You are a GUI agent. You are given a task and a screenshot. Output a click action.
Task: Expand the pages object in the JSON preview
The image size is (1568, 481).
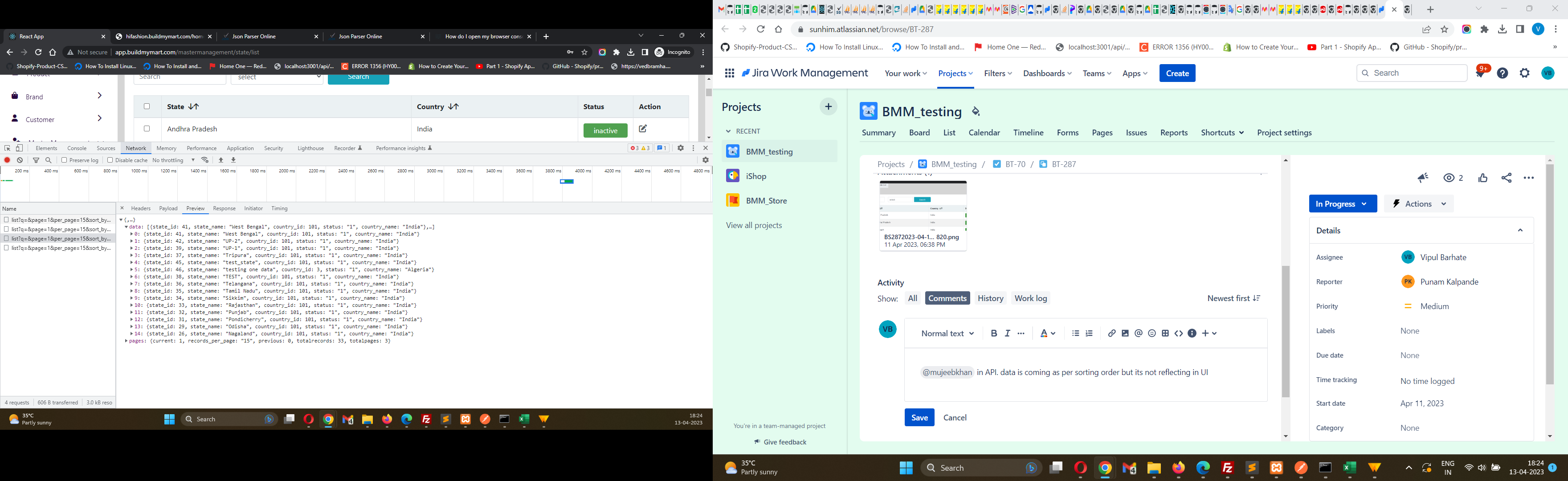[127, 341]
